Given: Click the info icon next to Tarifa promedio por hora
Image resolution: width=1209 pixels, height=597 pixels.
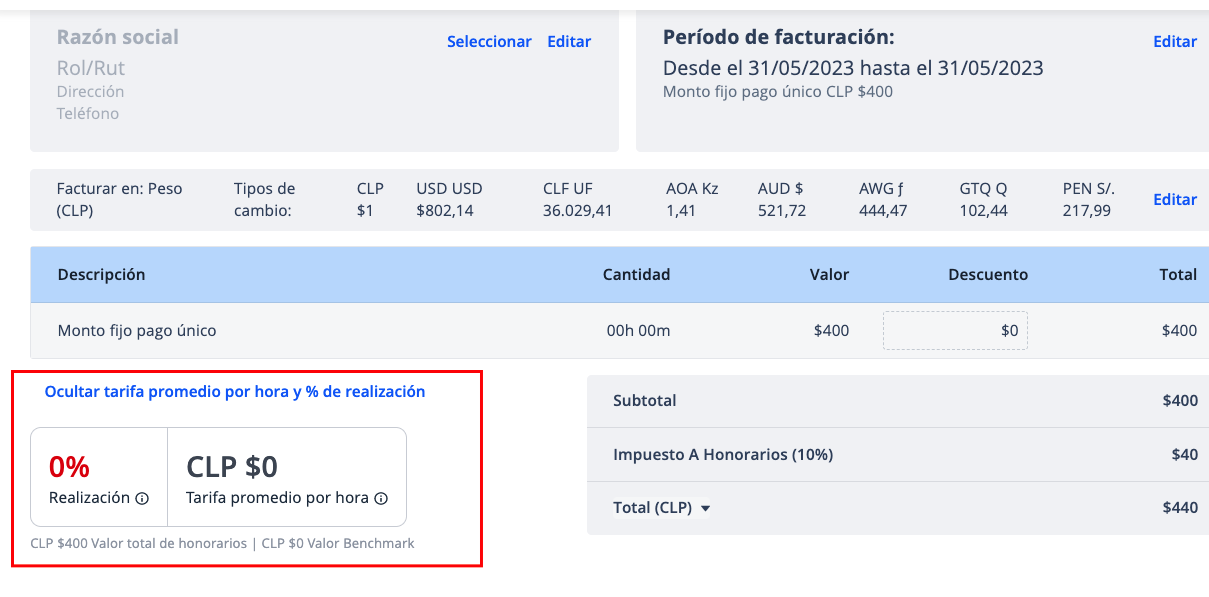Looking at the screenshot, I should coord(381,498).
